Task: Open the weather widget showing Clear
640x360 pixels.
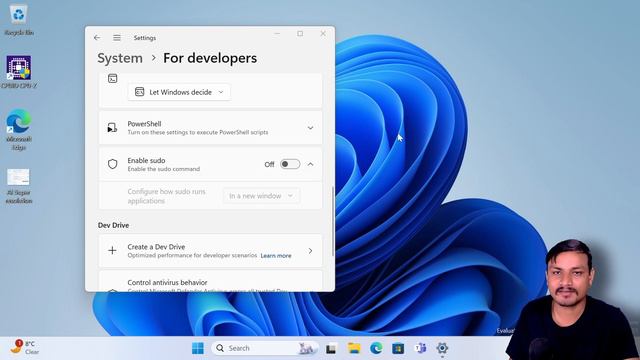Action: 24,347
